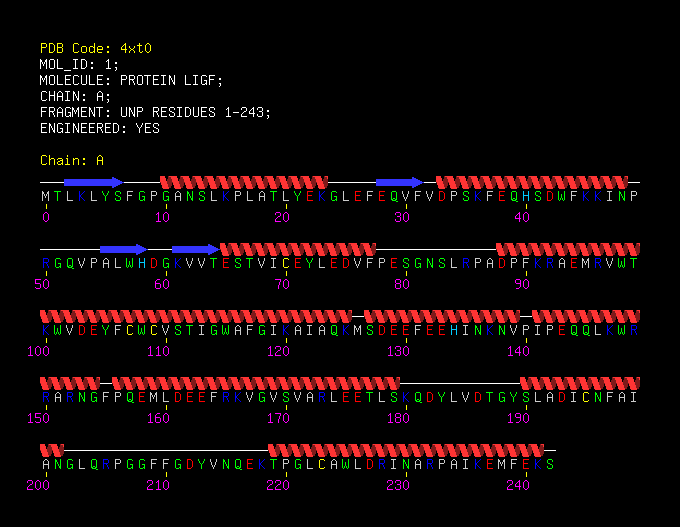Click position number 180
This screenshot has width=680, height=527.
pyautogui.click(x=398, y=418)
